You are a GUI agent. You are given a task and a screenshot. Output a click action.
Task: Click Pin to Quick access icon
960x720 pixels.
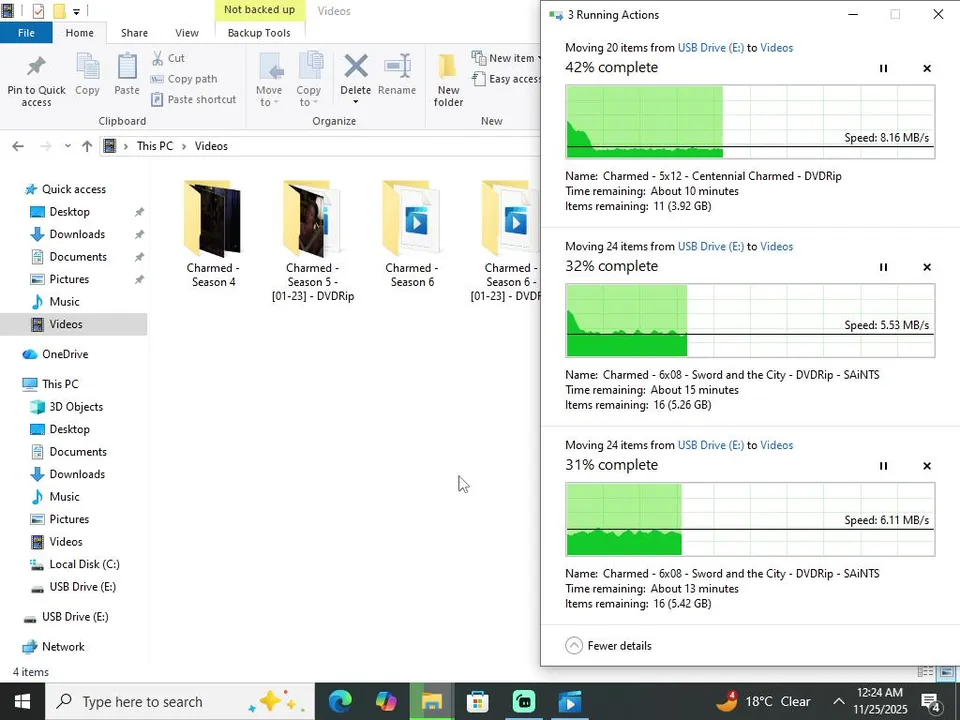(x=36, y=67)
